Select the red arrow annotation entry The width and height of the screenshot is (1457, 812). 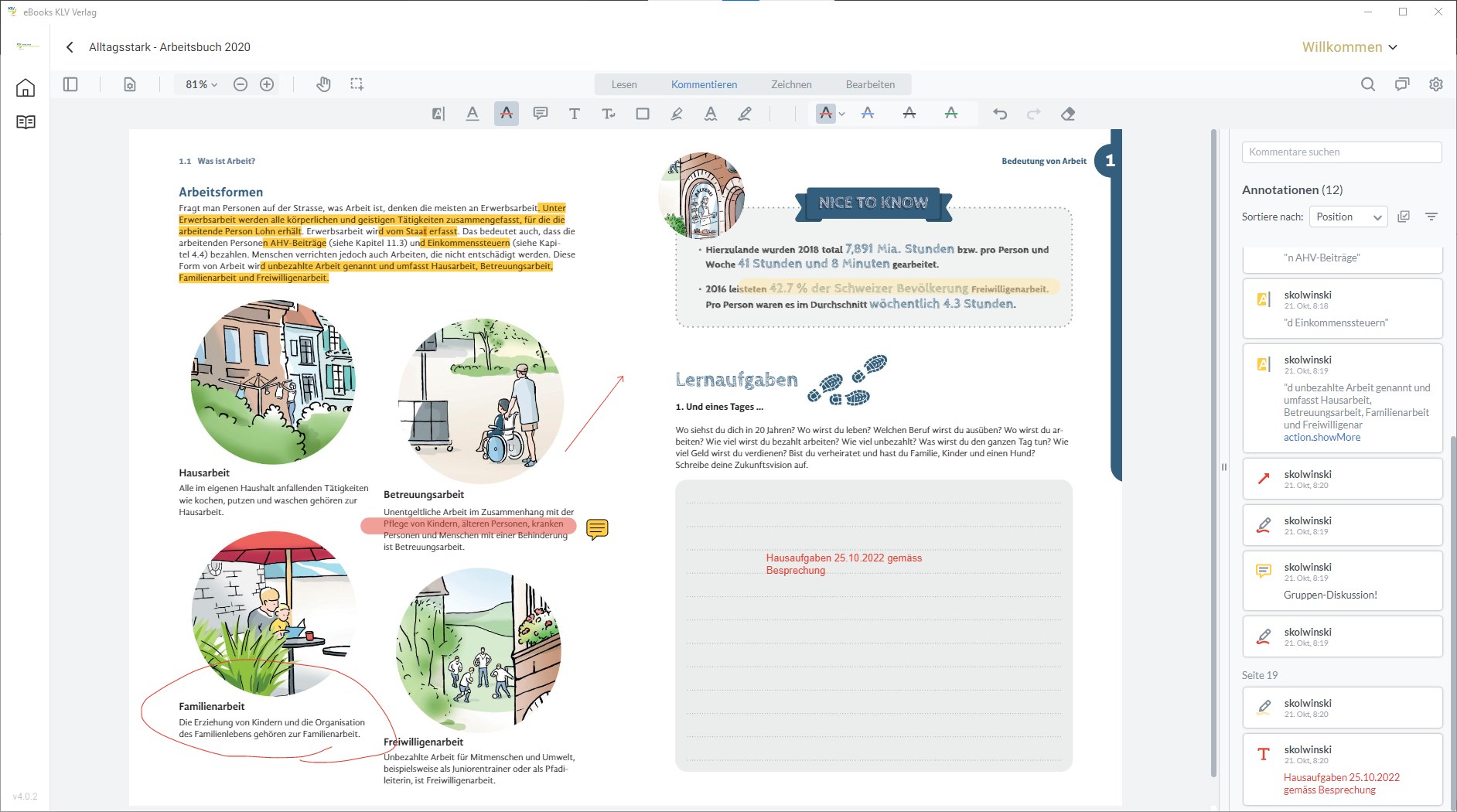coord(1343,479)
